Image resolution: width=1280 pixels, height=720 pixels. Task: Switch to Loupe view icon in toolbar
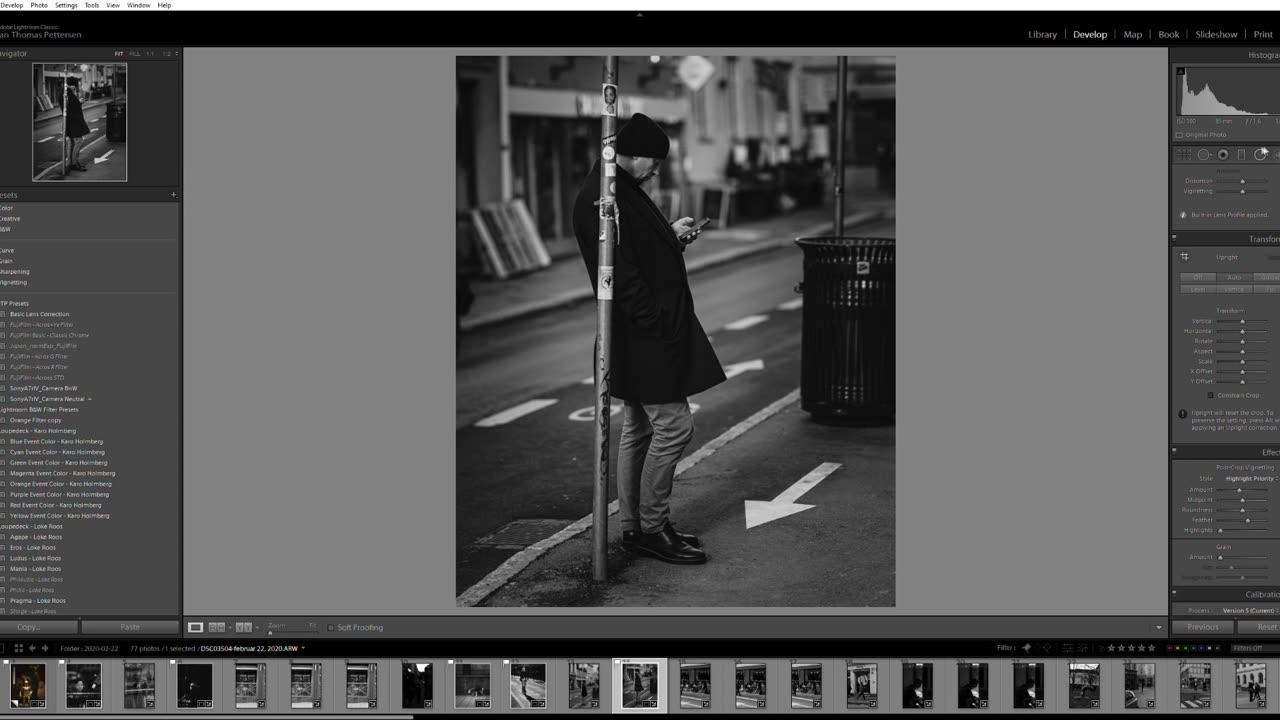tap(195, 627)
